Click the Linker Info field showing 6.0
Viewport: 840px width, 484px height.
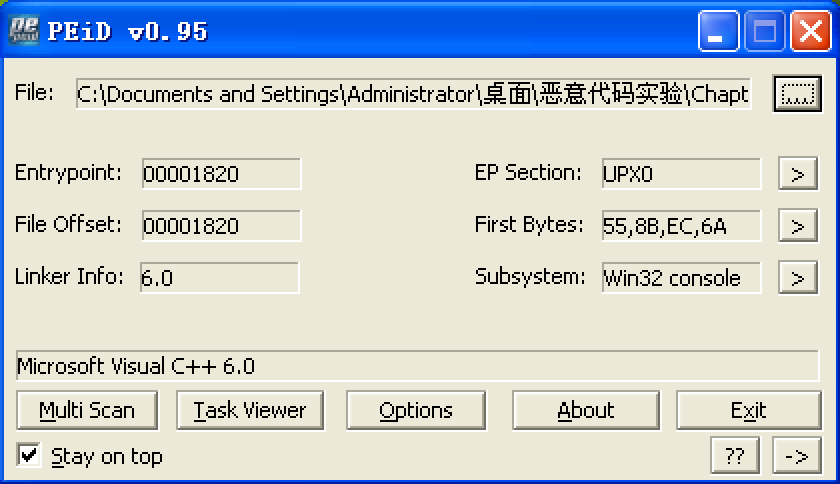point(219,278)
